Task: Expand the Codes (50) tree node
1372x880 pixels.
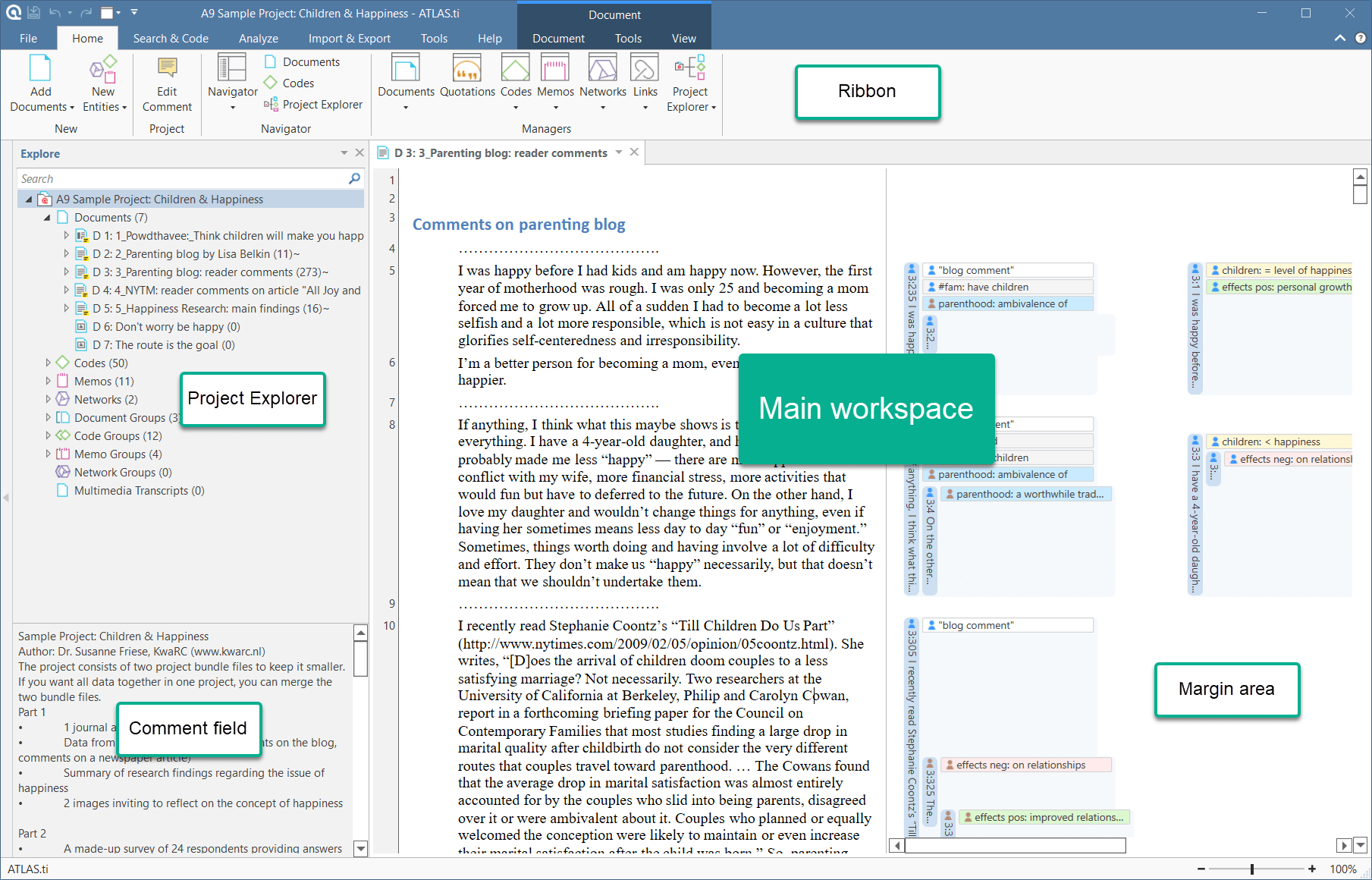Action: point(48,363)
